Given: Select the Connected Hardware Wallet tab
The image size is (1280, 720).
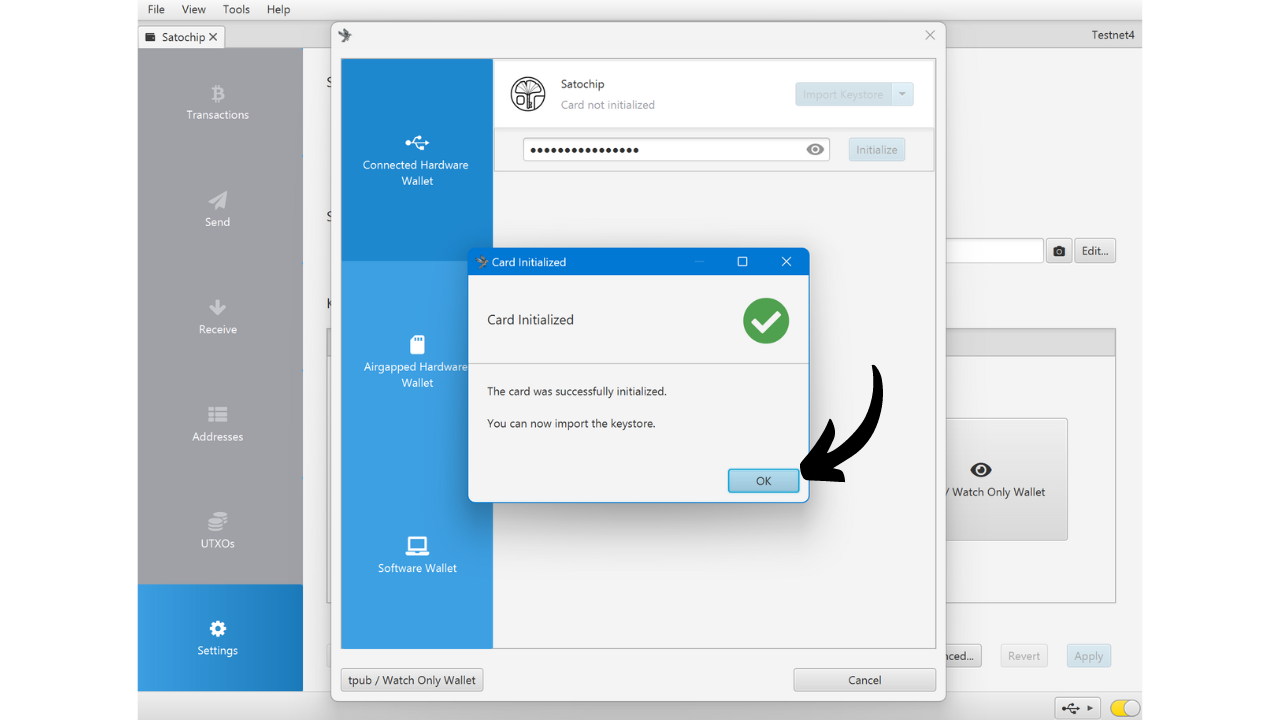Looking at the screenshot, I should coord(417,160).
